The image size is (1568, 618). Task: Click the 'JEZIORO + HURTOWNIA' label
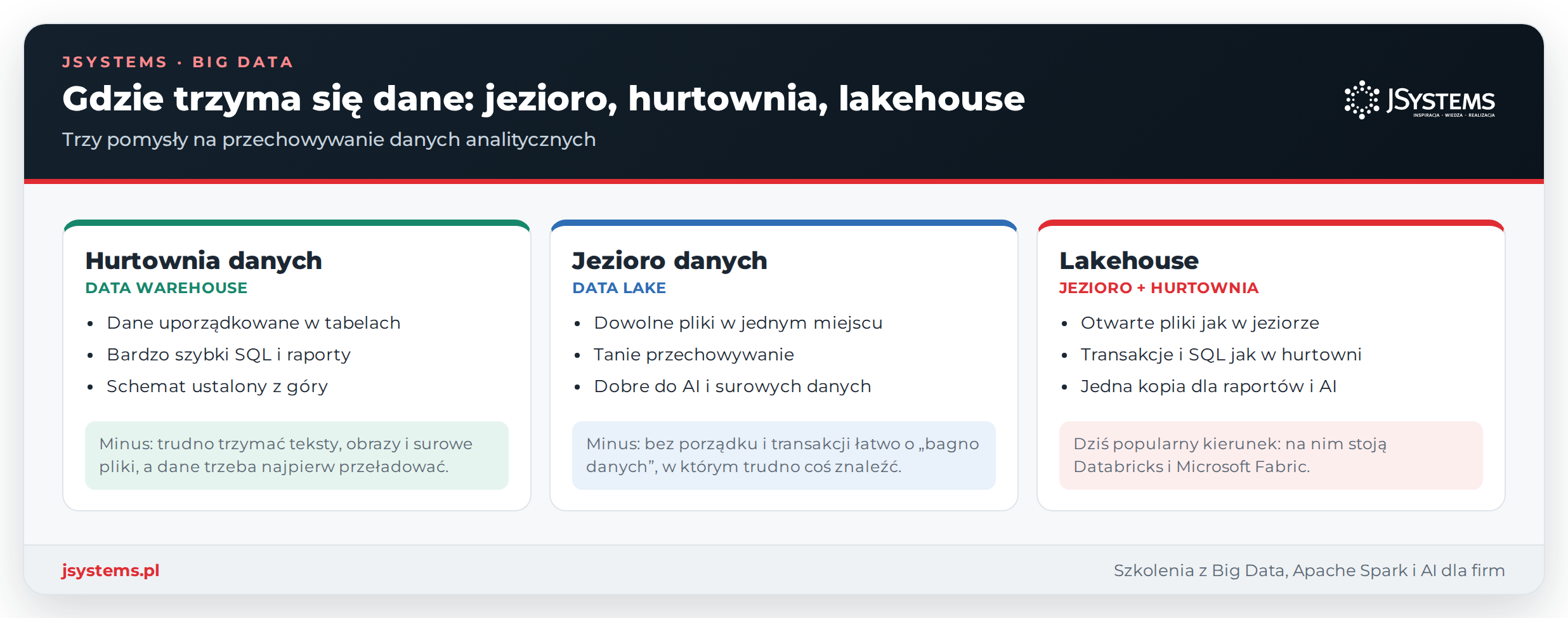point(1159,288)
